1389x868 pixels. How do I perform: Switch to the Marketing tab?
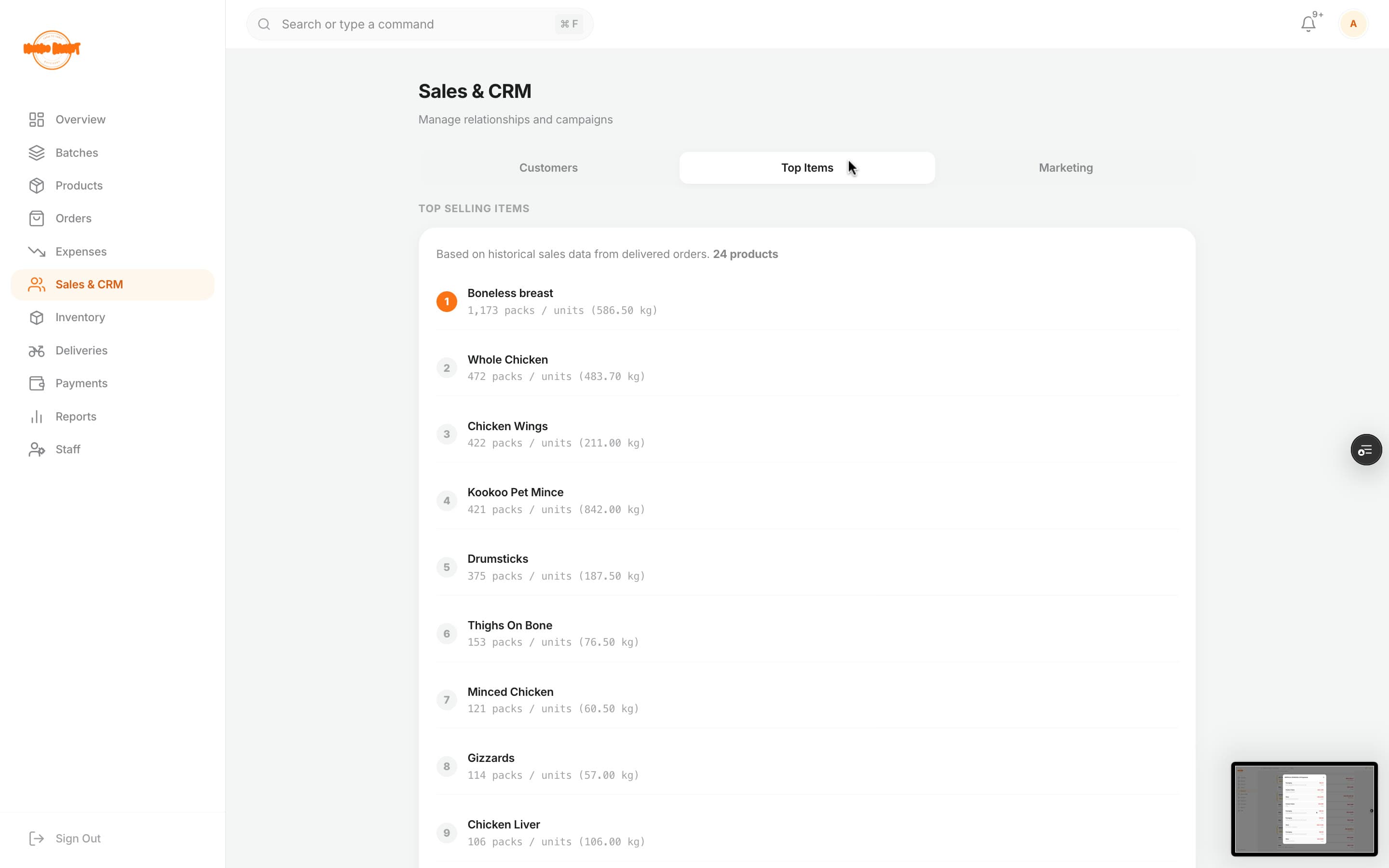pos(1065,168)
